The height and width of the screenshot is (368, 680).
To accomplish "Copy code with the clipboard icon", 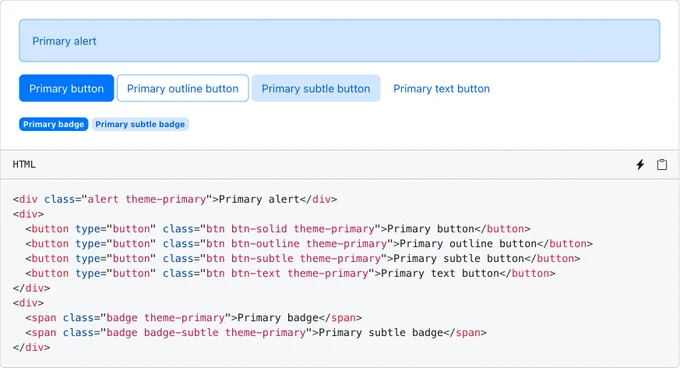I will pyautogui.click(x=662, y=164).
